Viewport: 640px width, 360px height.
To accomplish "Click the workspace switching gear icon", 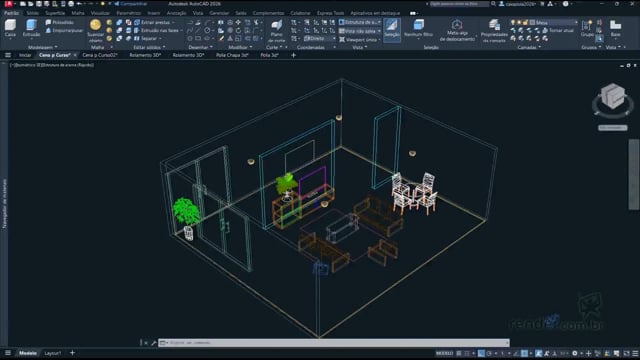I will pyautogui.click(x=575, y=353).
